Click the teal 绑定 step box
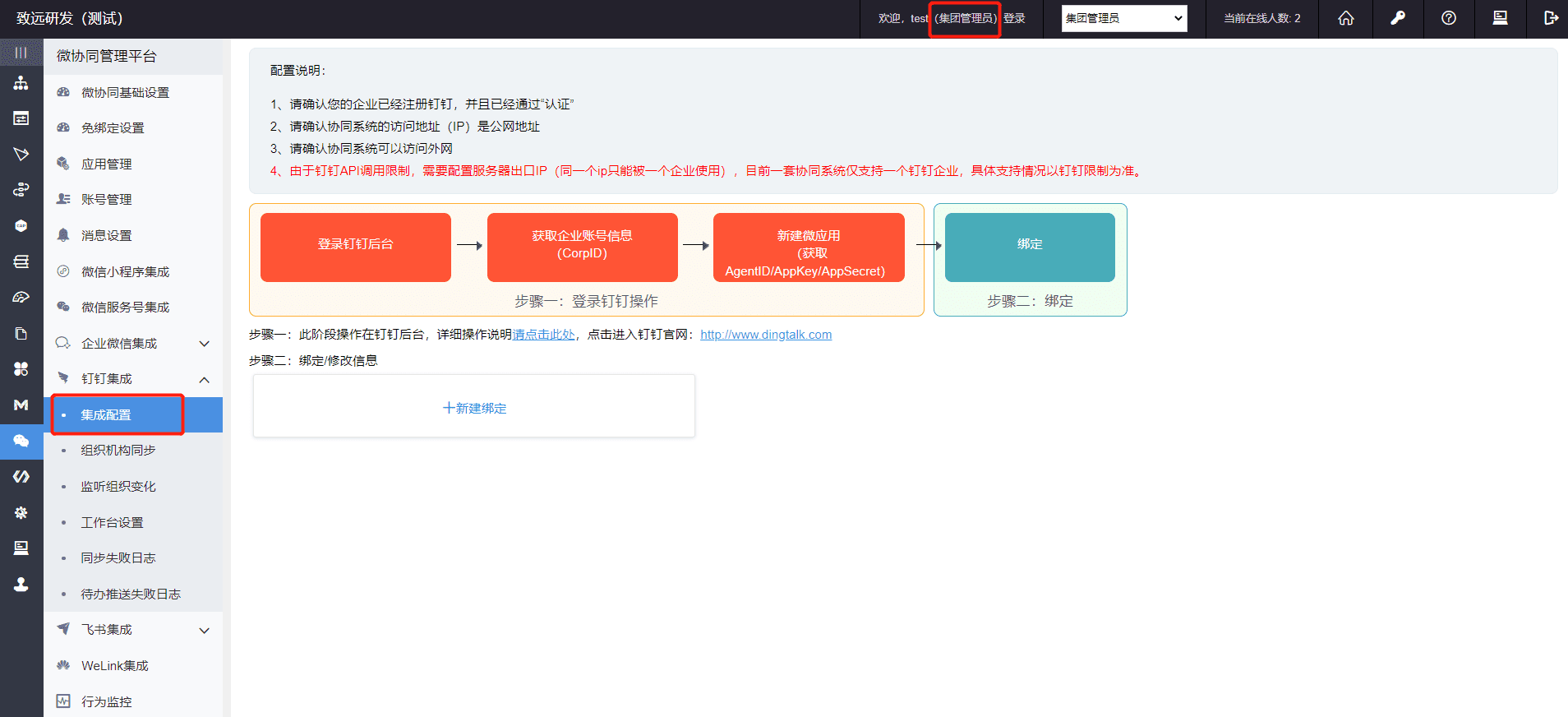This screenshot has height=717, width=1568. pos(1030,247)
